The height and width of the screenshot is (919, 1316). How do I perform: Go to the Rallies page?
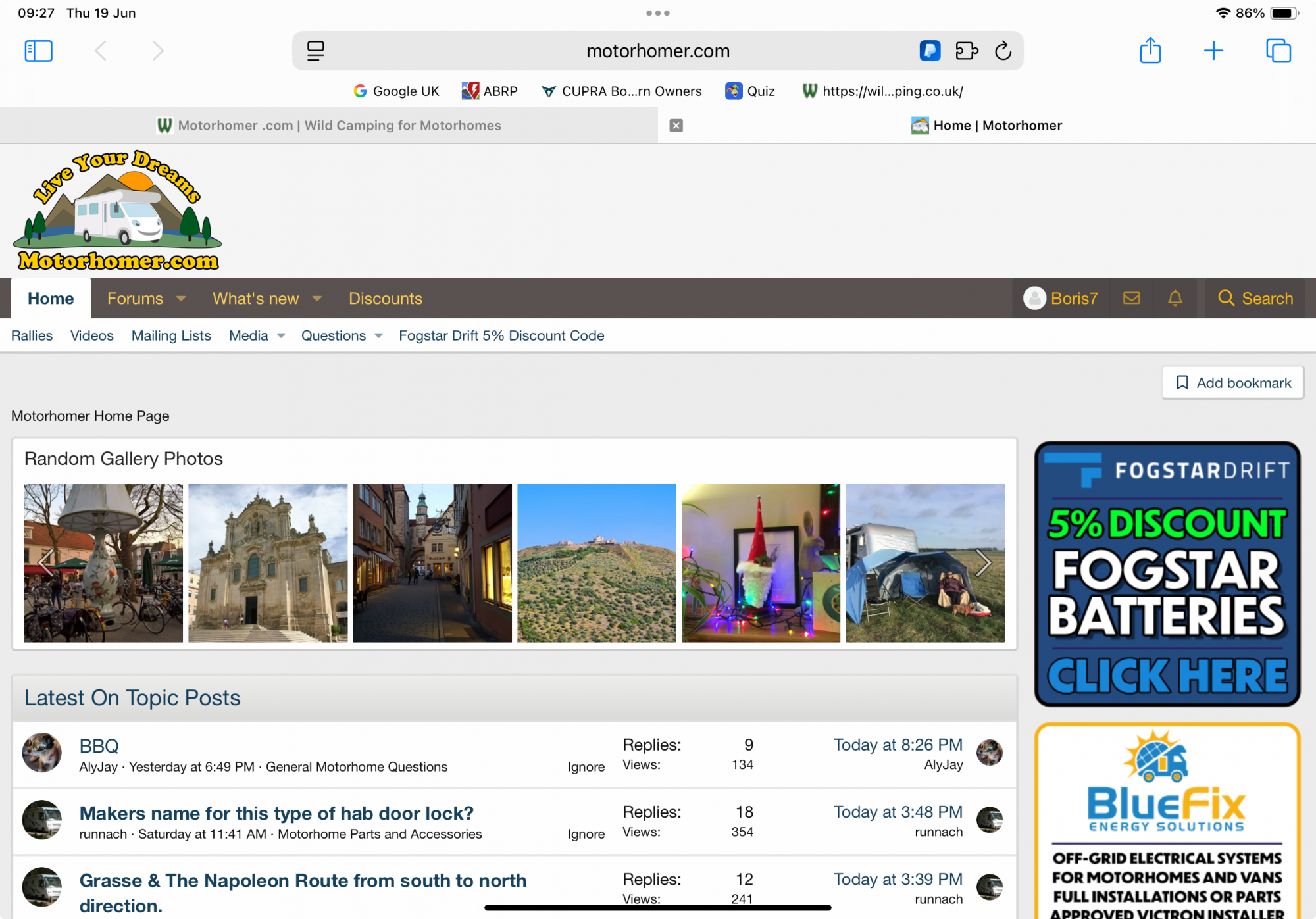coord(32,335)
